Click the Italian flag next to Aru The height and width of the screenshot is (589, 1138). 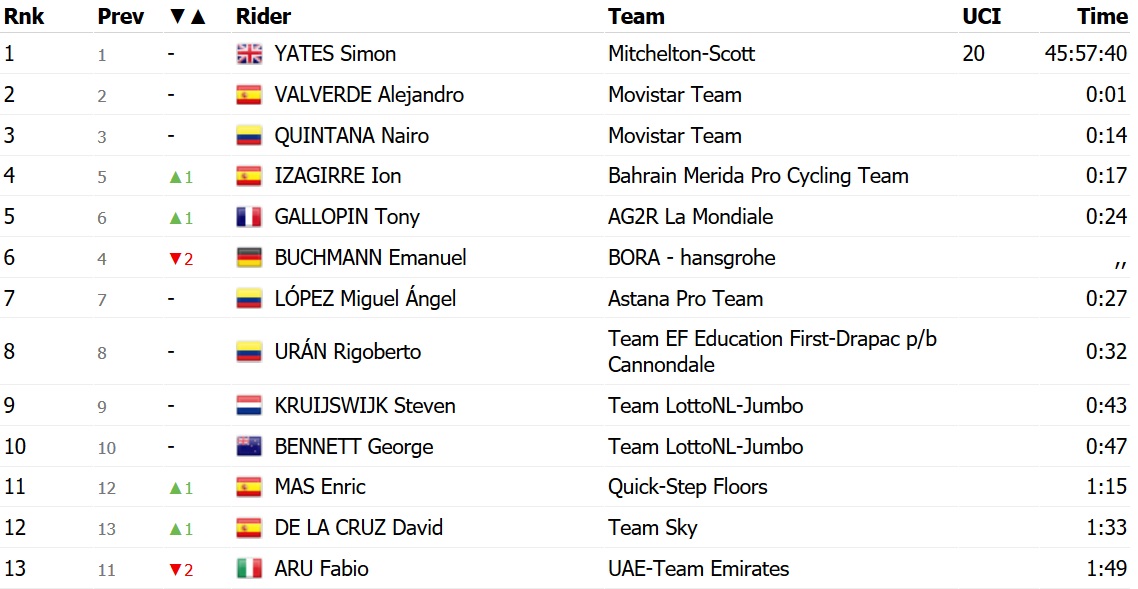(x=249, y=569)
